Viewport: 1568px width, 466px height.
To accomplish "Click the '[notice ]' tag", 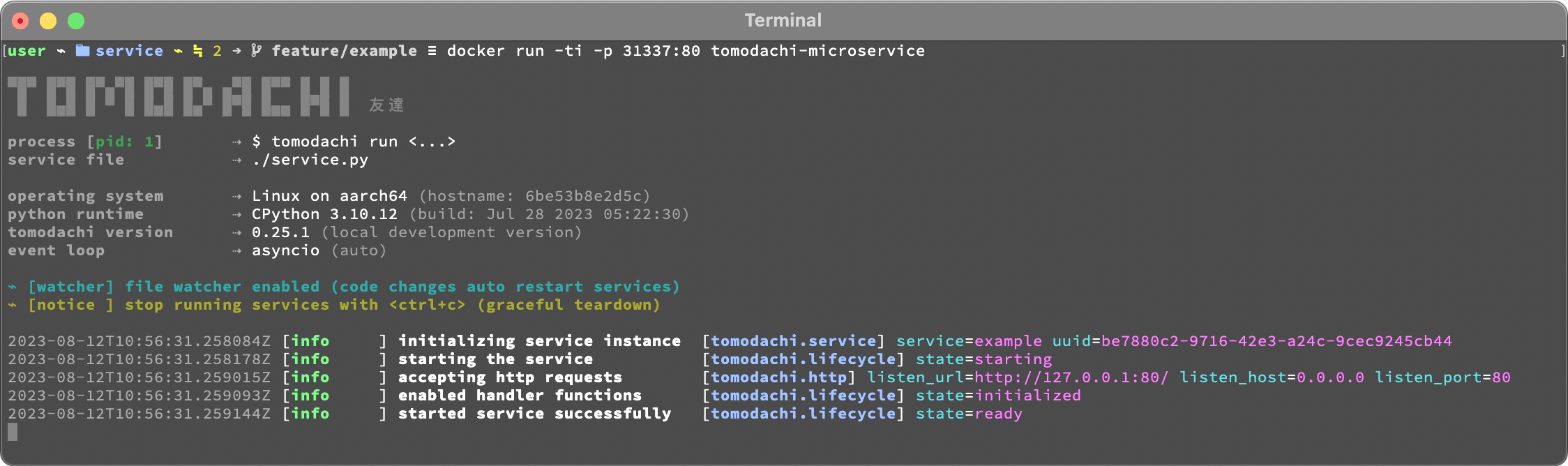I will click(70, 305).
